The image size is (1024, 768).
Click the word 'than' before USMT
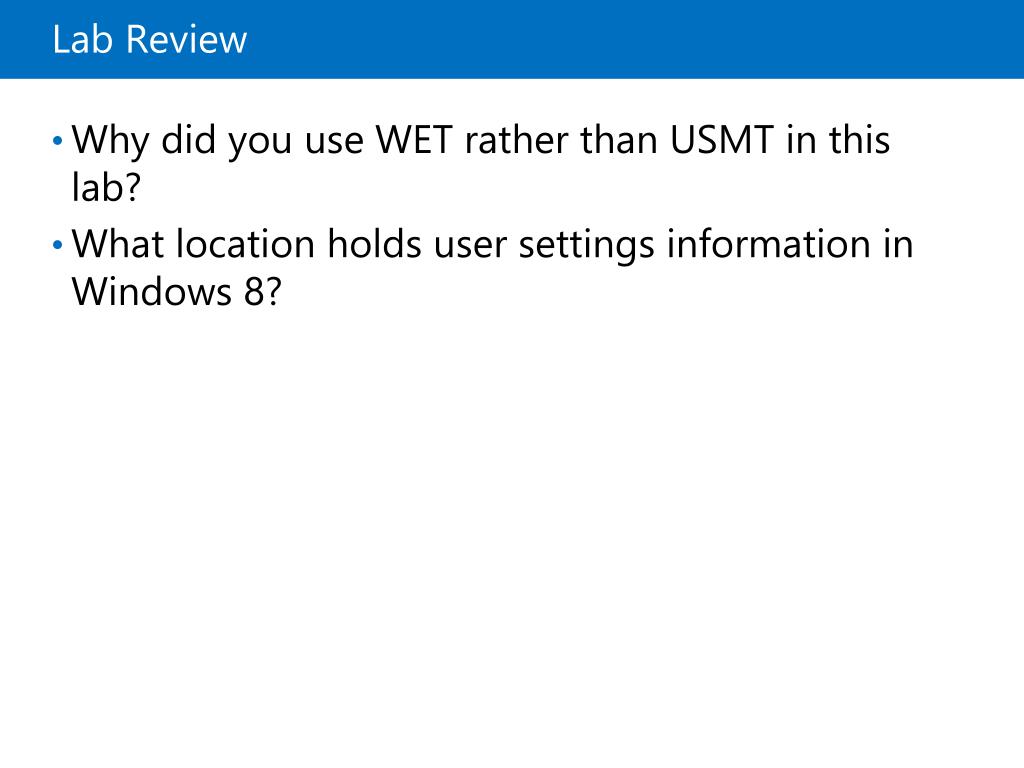618,140
